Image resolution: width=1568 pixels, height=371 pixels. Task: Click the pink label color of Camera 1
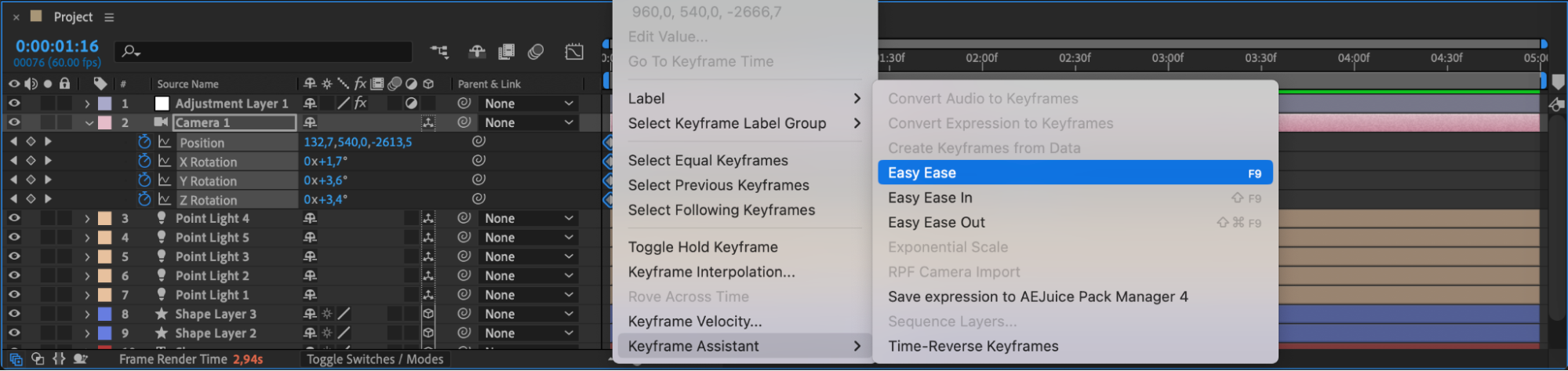pyautogui.click(x=104, y=123)
